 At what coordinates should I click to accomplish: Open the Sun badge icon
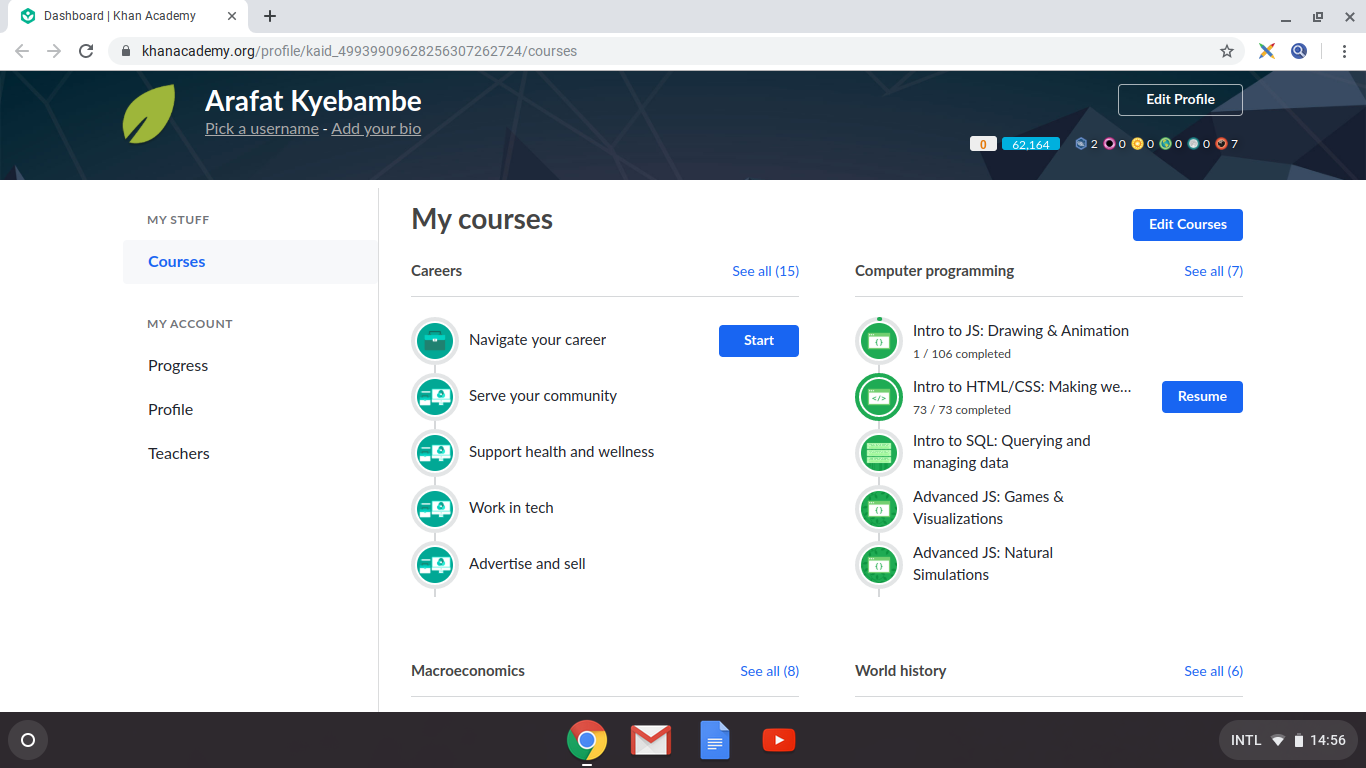(x=1137, y=144)
